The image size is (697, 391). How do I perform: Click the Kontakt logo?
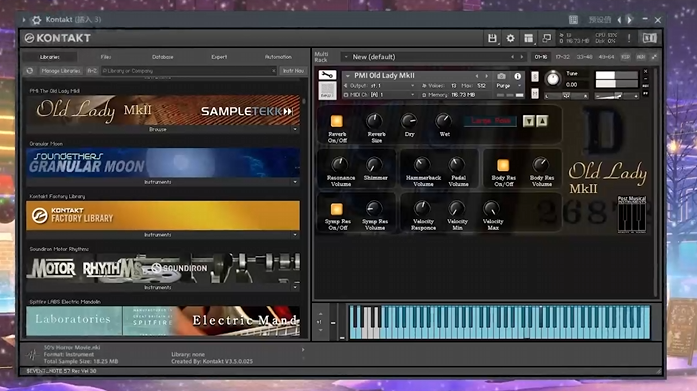[x=58, y=38]
